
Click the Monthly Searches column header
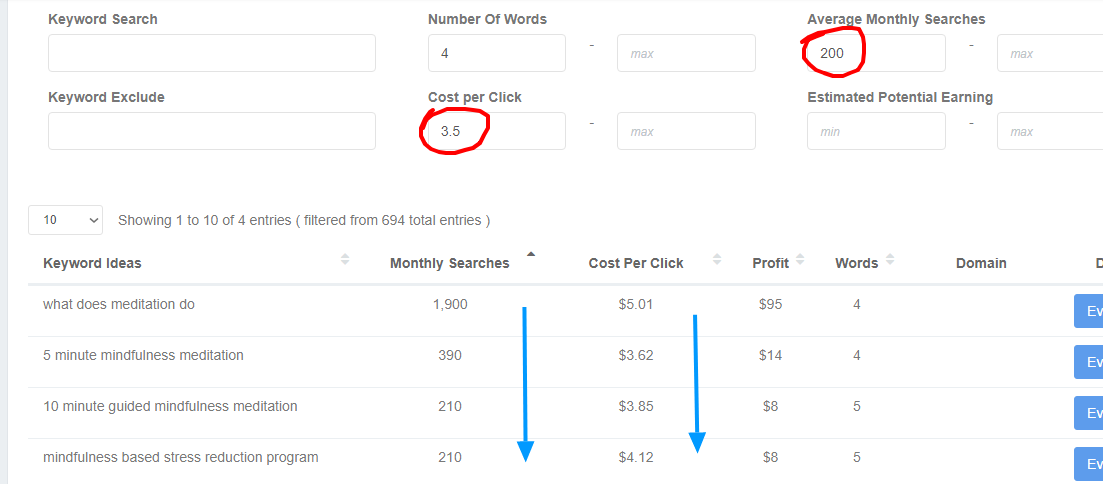(449, 263)
